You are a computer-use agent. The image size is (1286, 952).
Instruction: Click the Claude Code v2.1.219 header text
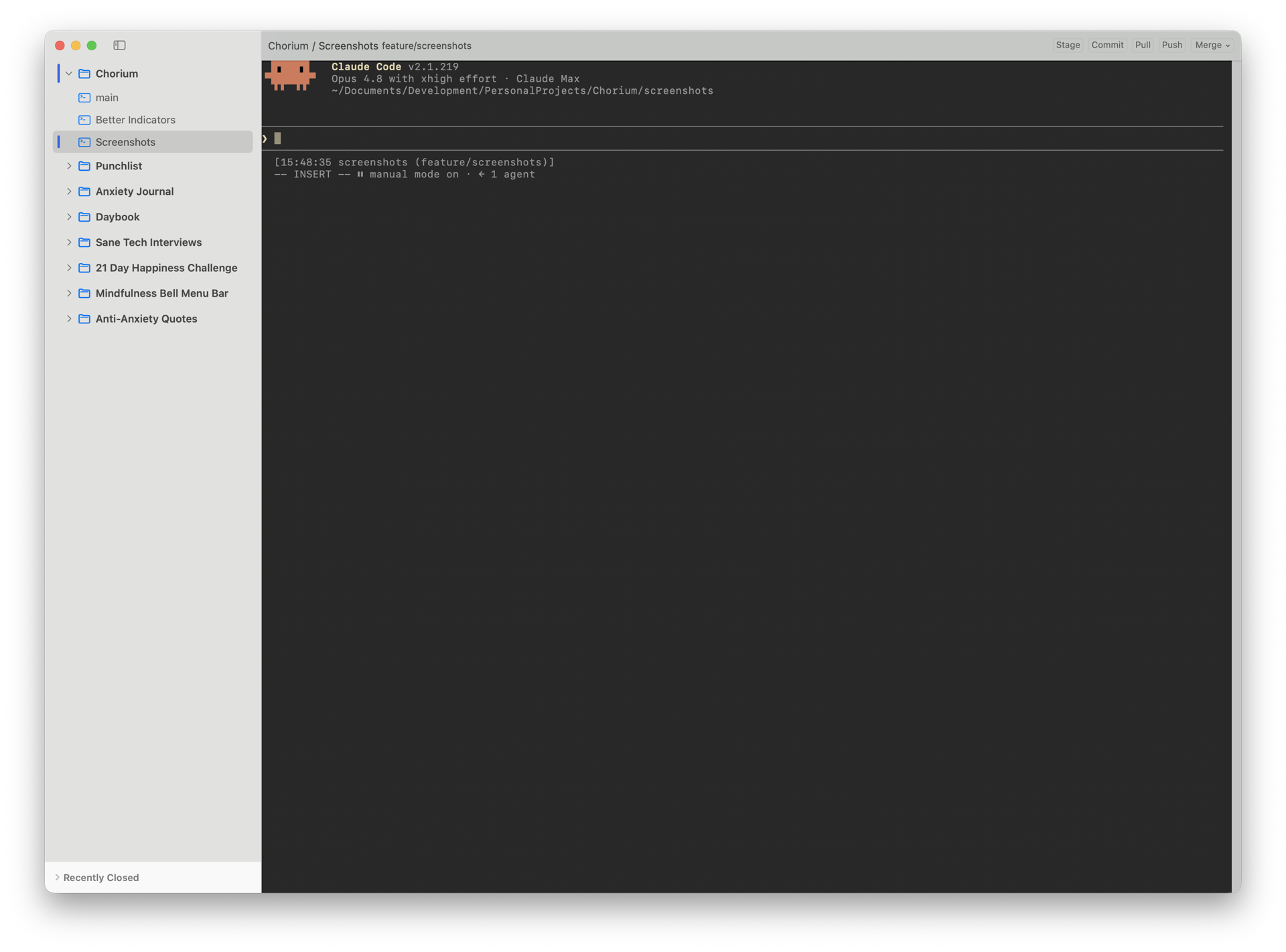pyautogui.click(x=395, y=67)
